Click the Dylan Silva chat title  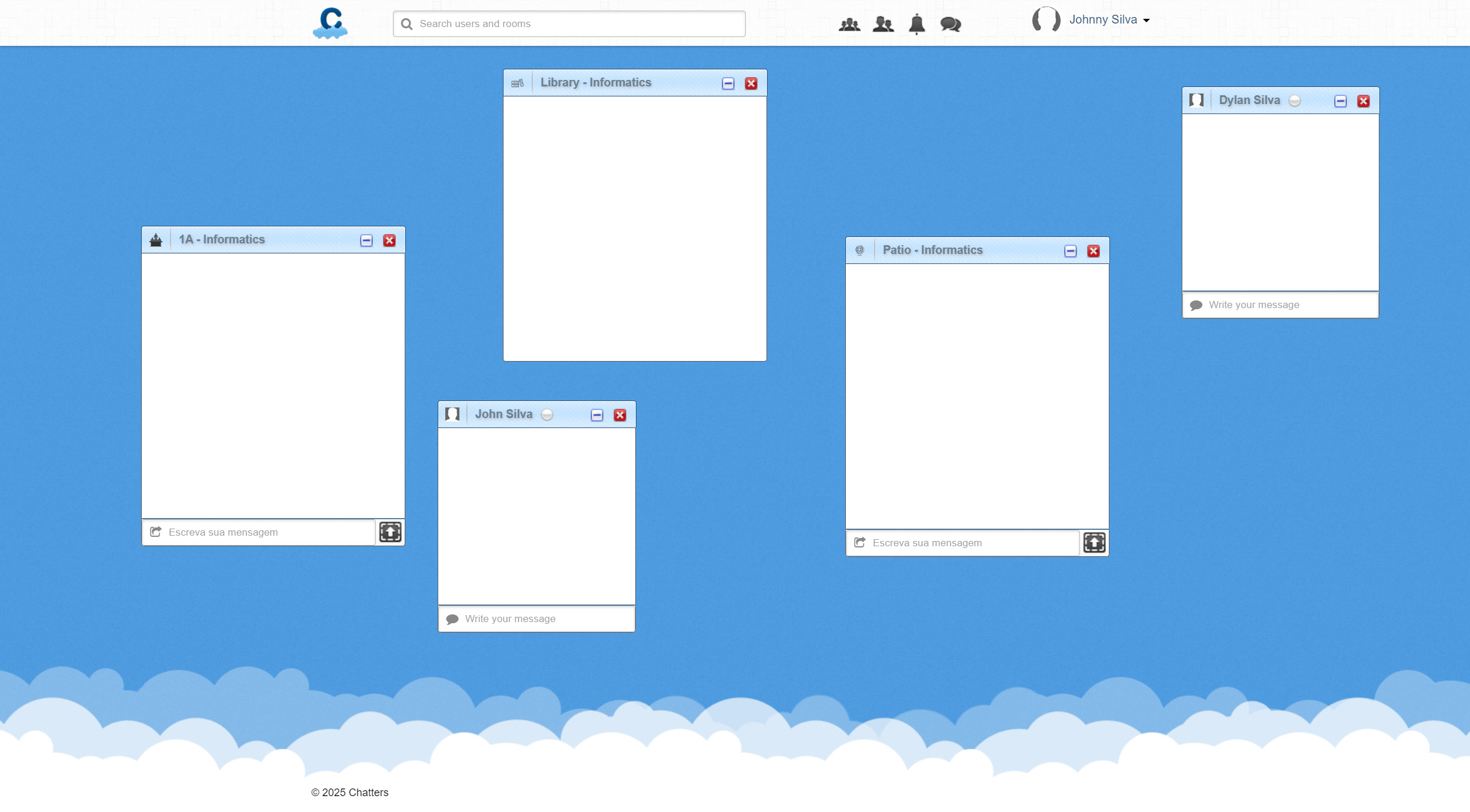1249,100
